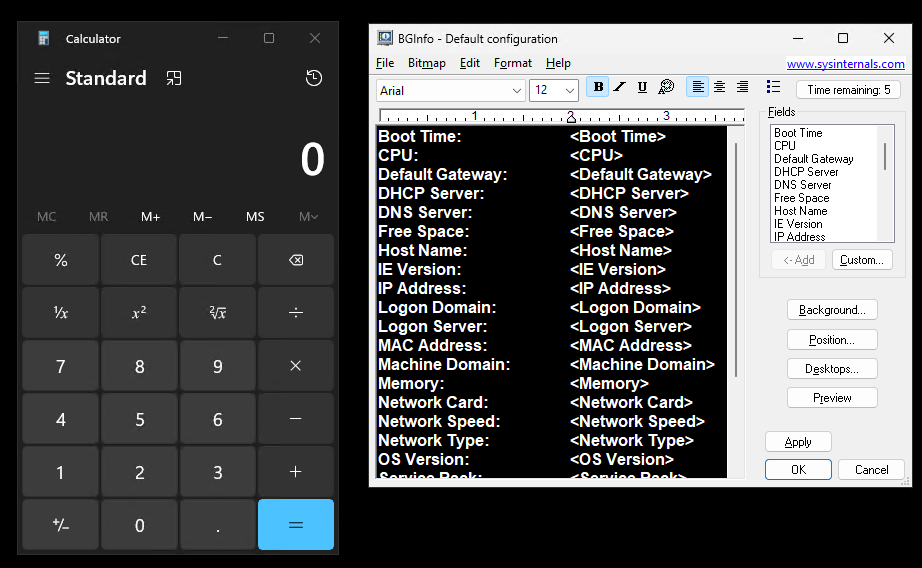
Task: Toggle Calculator keep-on-top mode icon
Action: coord(173,78)
